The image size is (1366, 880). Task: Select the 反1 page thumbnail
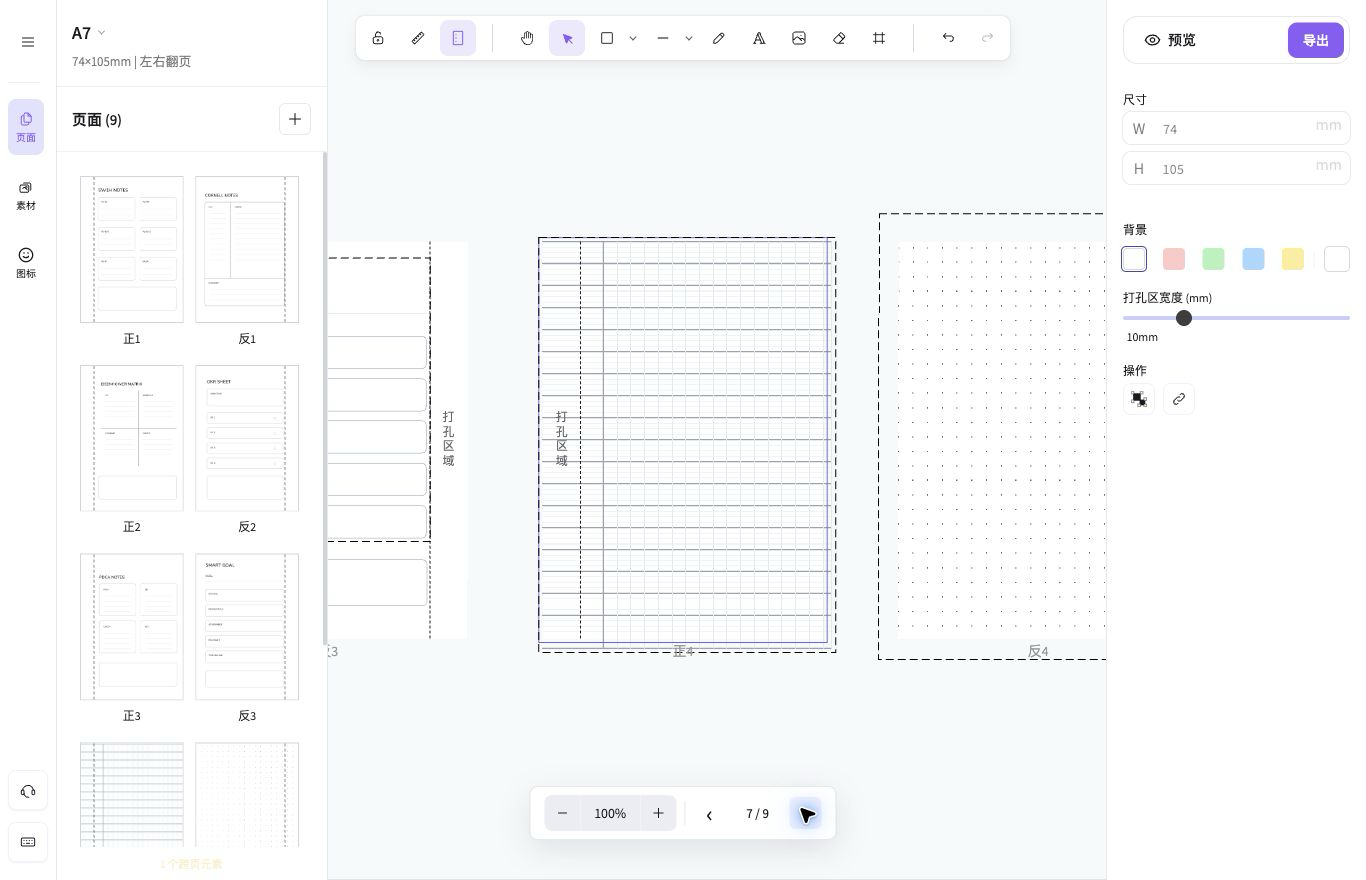(x=247, y=249)
